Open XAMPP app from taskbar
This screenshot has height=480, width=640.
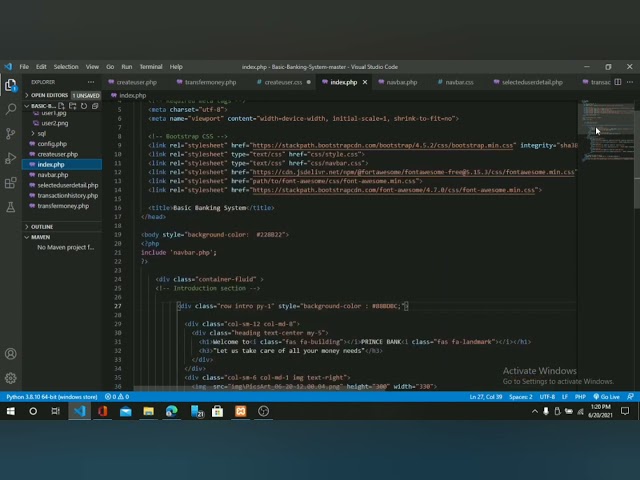(240, 411)
